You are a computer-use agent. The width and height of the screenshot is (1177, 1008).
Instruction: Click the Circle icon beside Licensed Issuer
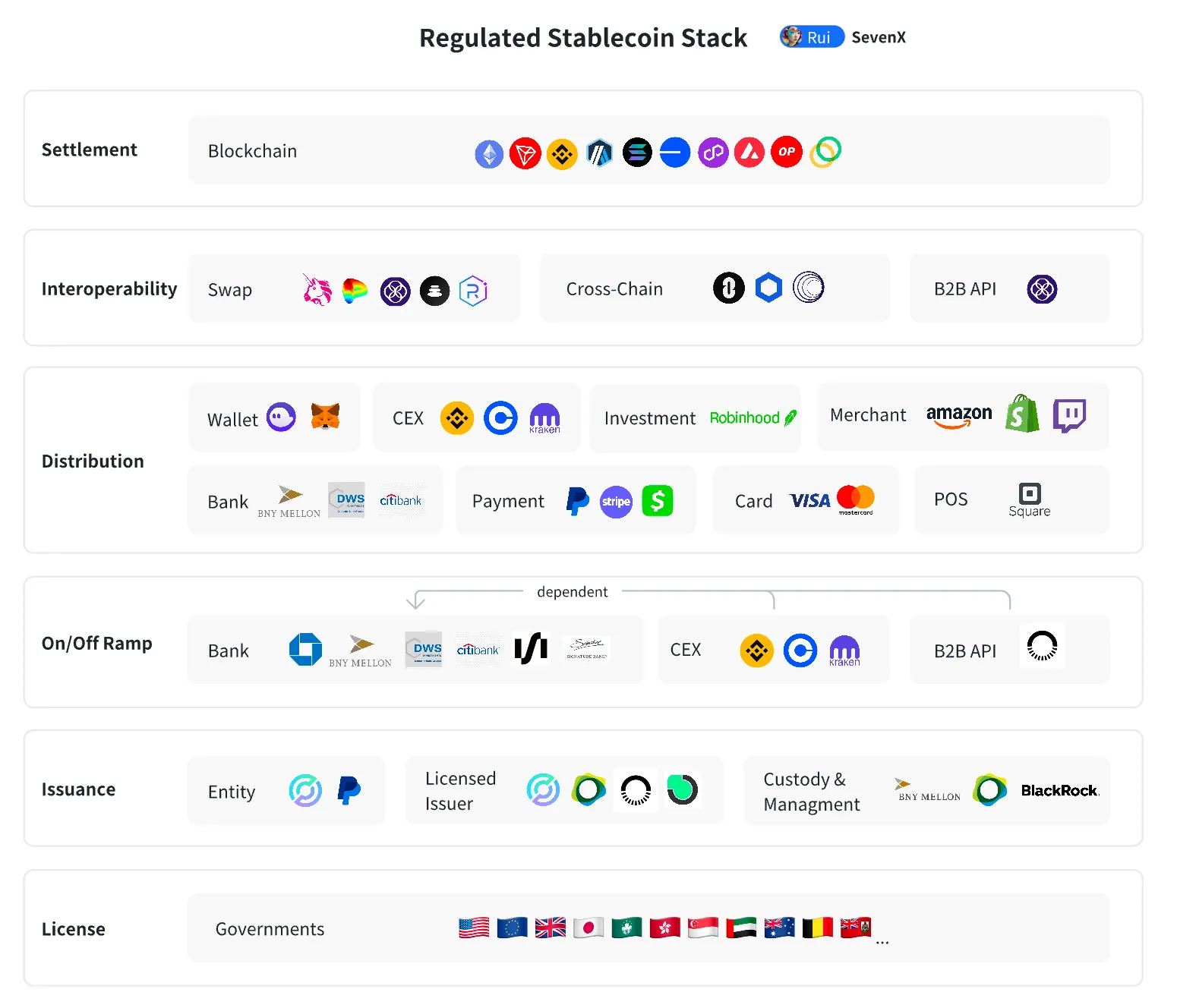(x=544, y=789)
